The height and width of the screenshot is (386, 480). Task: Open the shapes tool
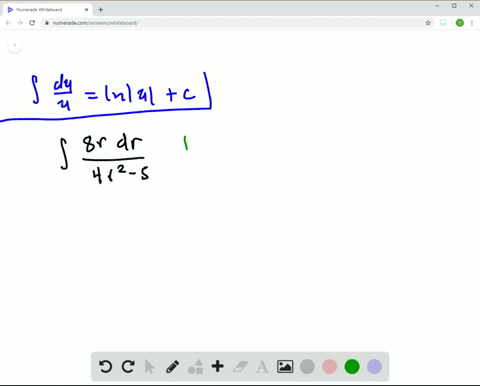(x=196, y=367)
